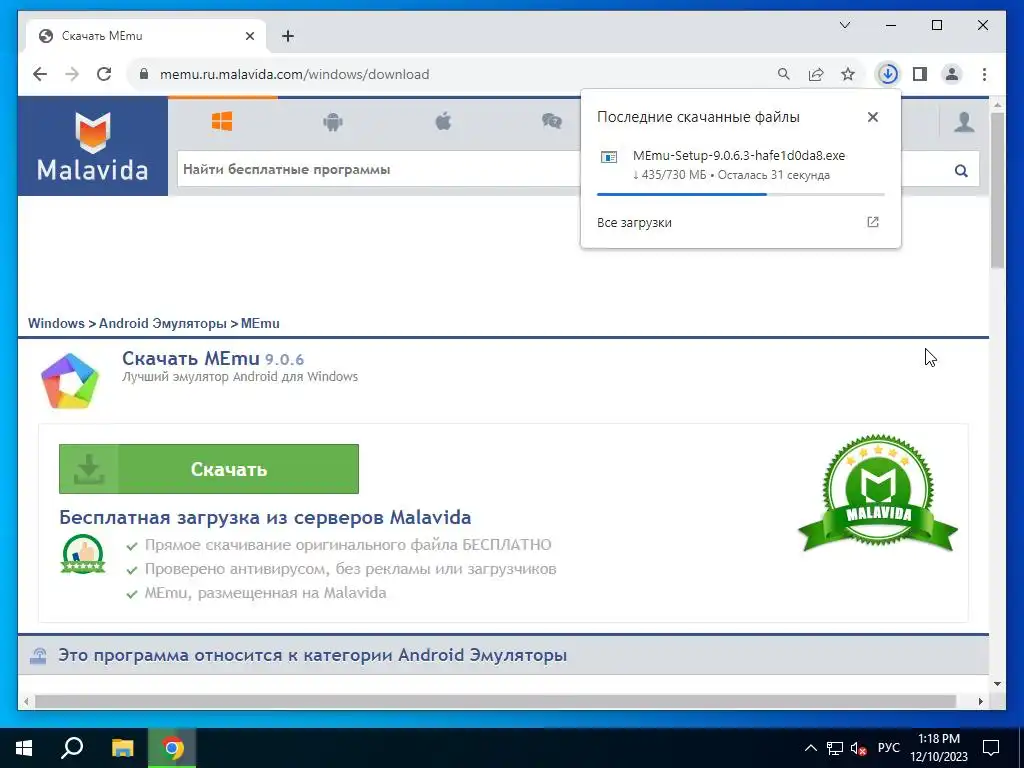Click the Malavida green seal badge
This screenshot has width=1024, height=768.
point(878,494)
